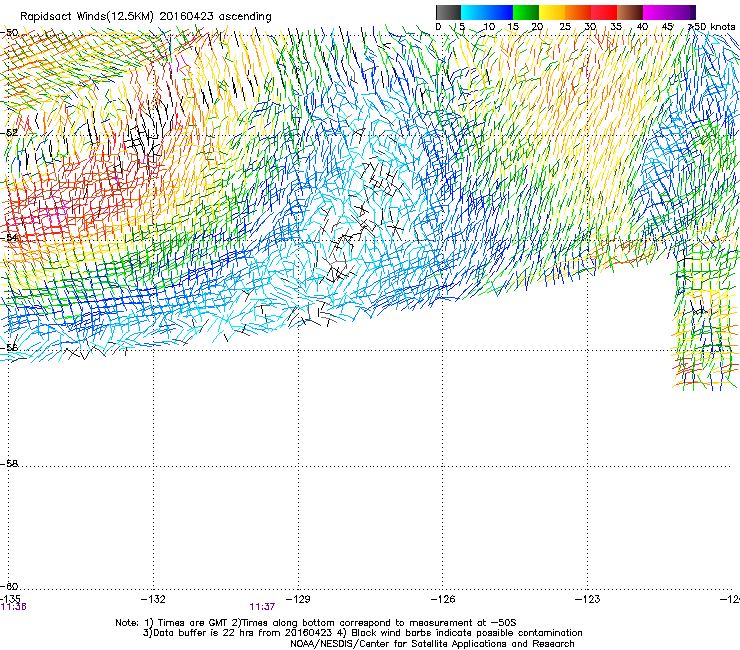
Task: Click the -58 latitude axis label
Action: pos(9,464)
